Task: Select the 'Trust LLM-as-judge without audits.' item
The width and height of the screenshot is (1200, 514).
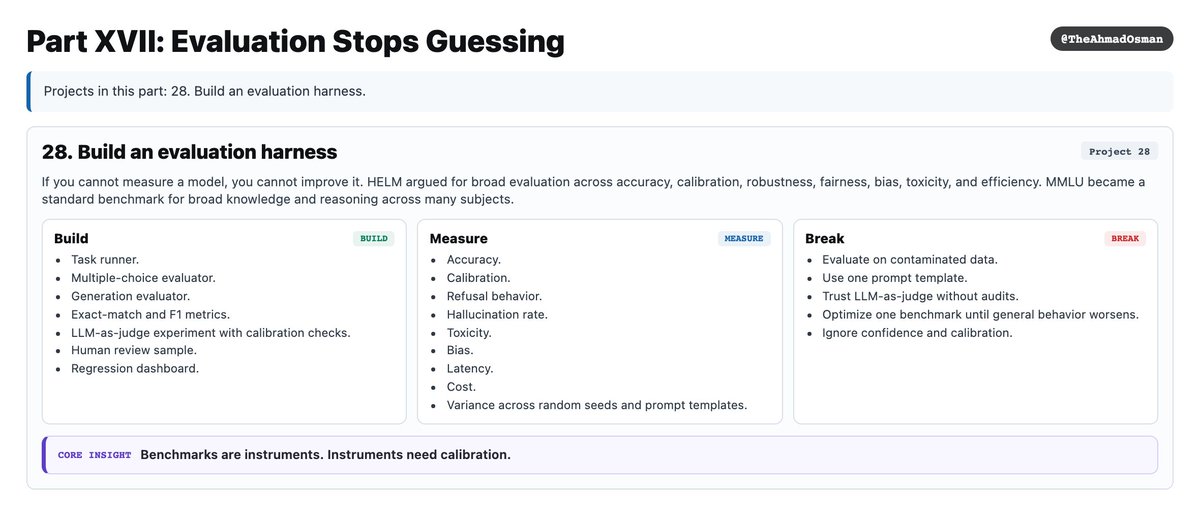Action: pos(921,296)
